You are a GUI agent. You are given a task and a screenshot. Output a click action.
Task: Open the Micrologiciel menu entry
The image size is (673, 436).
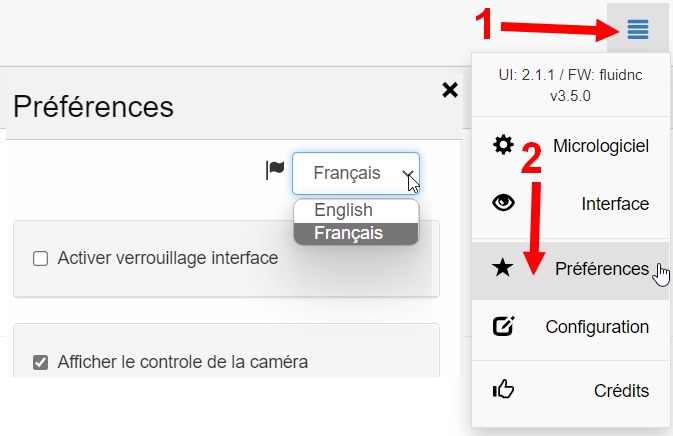[570, 146]
